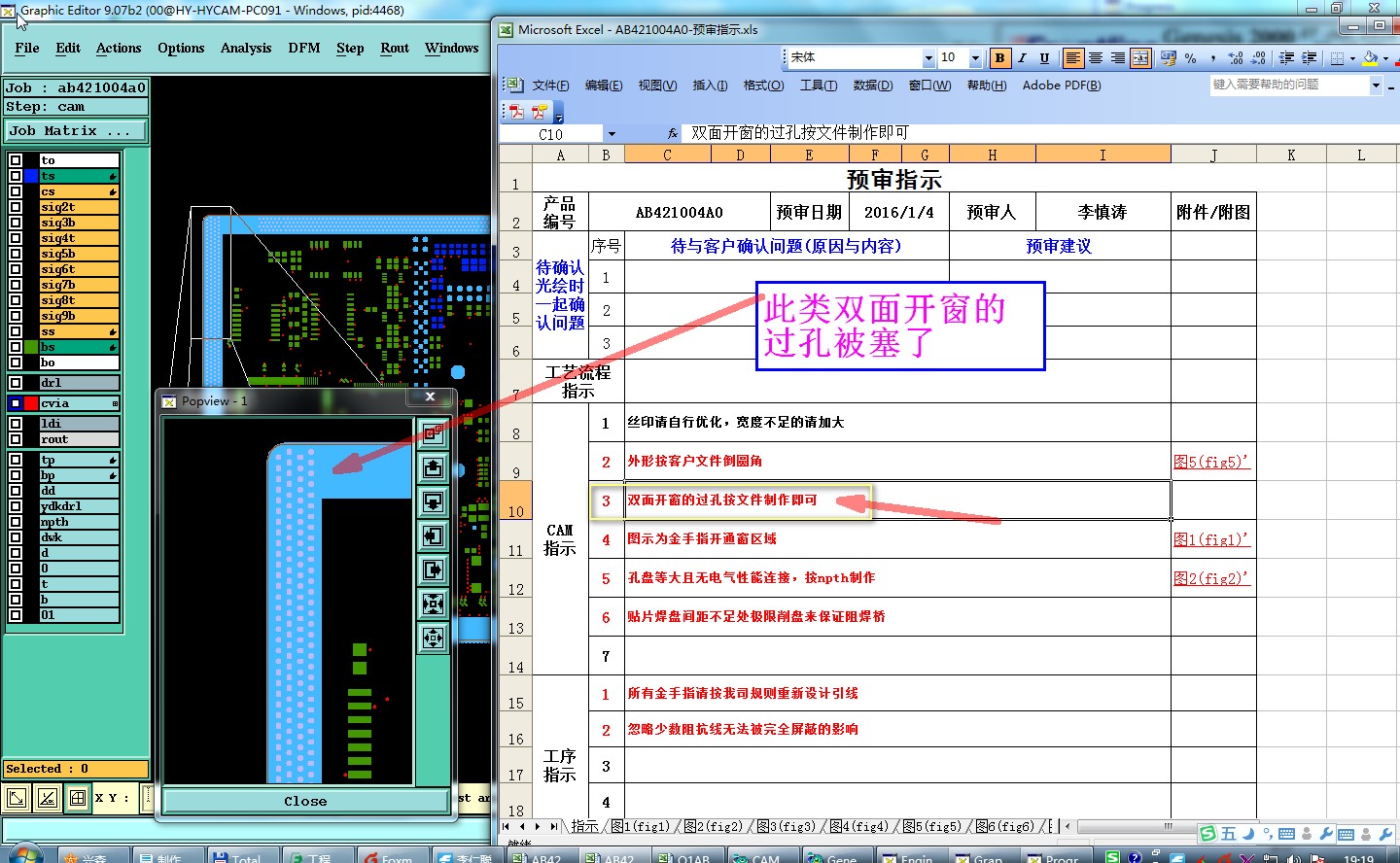This screenshot has width=1400, height=863.
Task: Toggle checkbox for layer 'cvia'
Action: [x=16, y=403]
